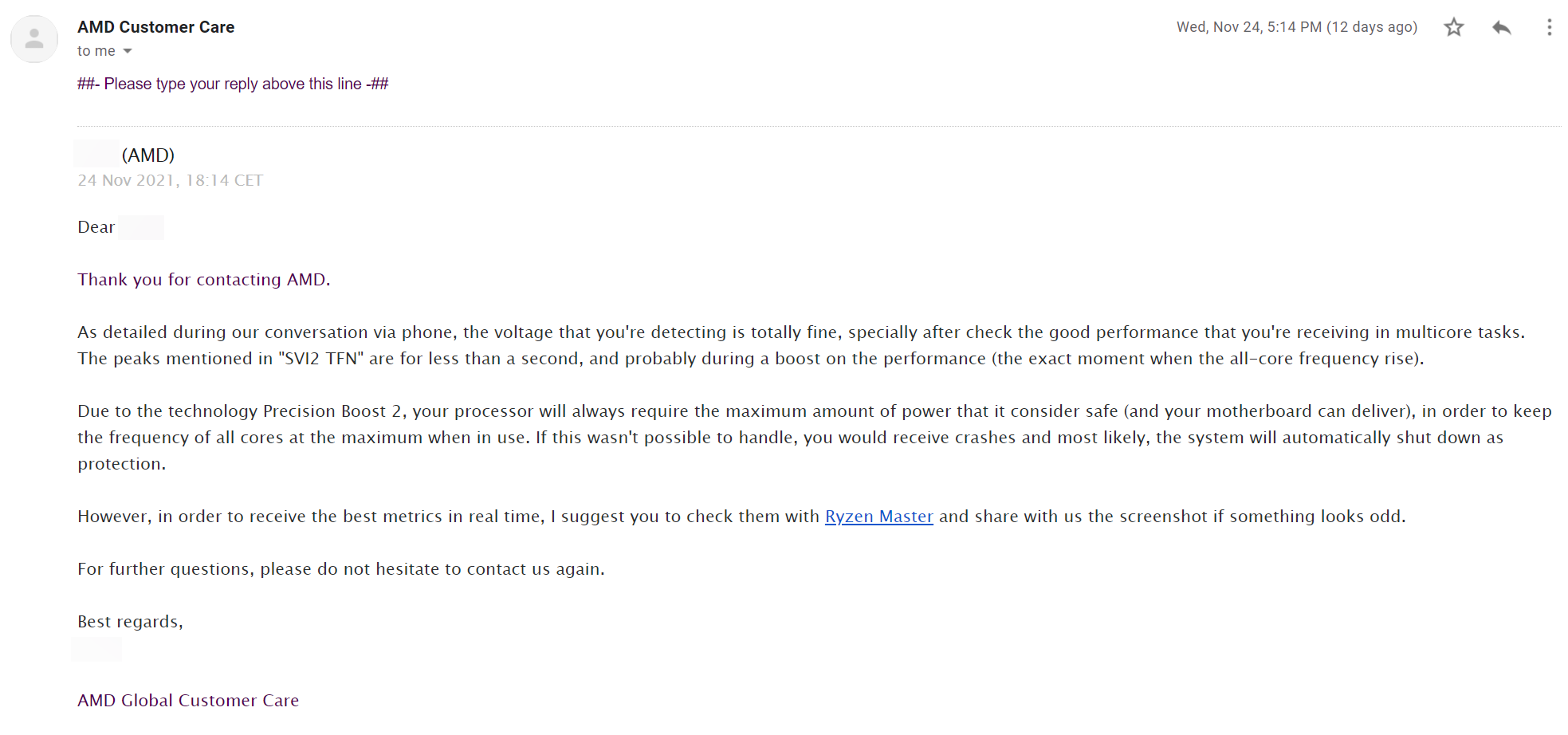Click the paragraph mentioning "SVI2 TFN" peaks
Screen dimensions: 1568x735
[x=749, y=359]
